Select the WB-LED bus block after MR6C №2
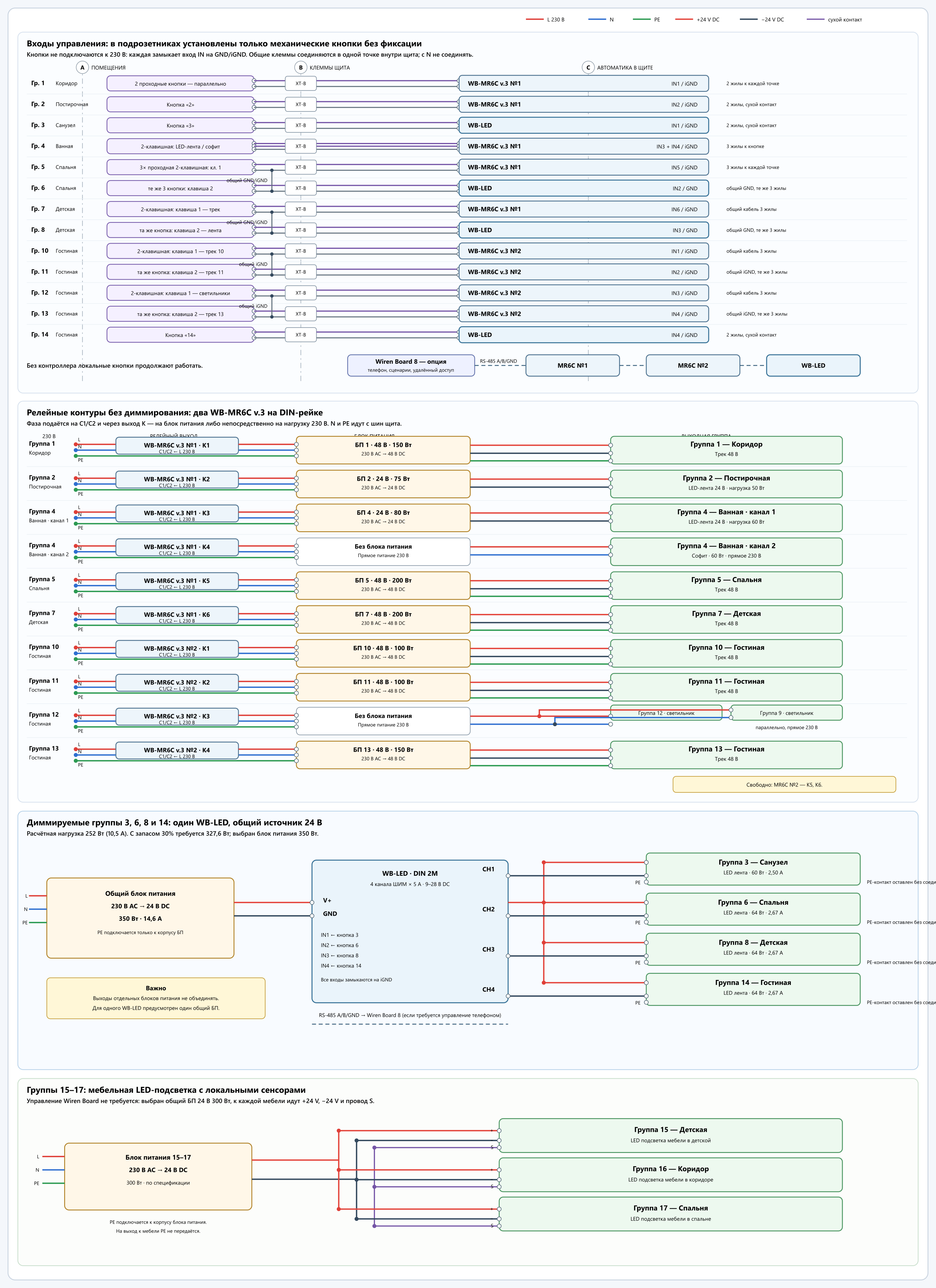Screen dimensions: 936x1288 813,365
